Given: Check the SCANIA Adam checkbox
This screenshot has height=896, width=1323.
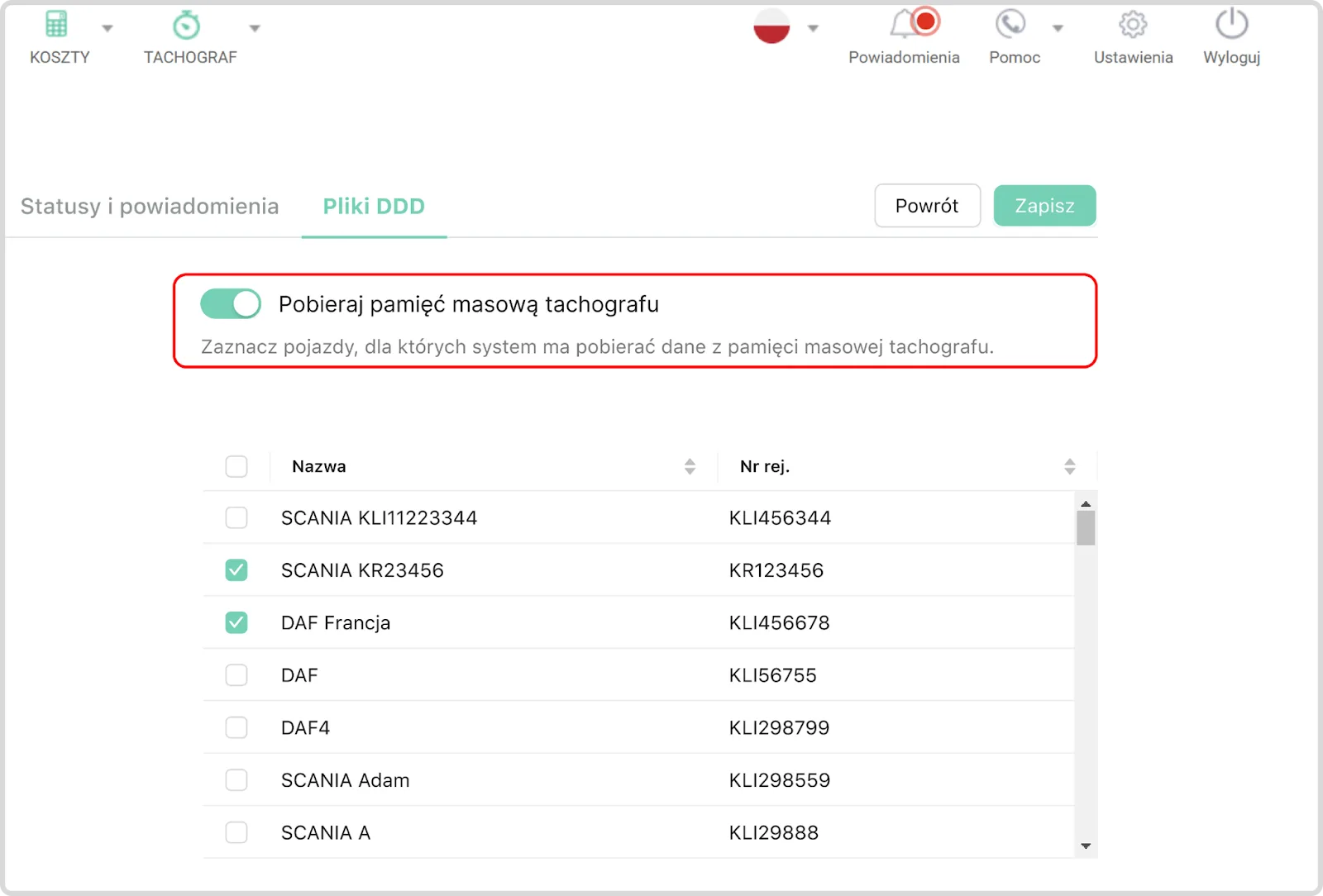Looking at the screenshot, I should pyautogui.click(x=236, y=780).
